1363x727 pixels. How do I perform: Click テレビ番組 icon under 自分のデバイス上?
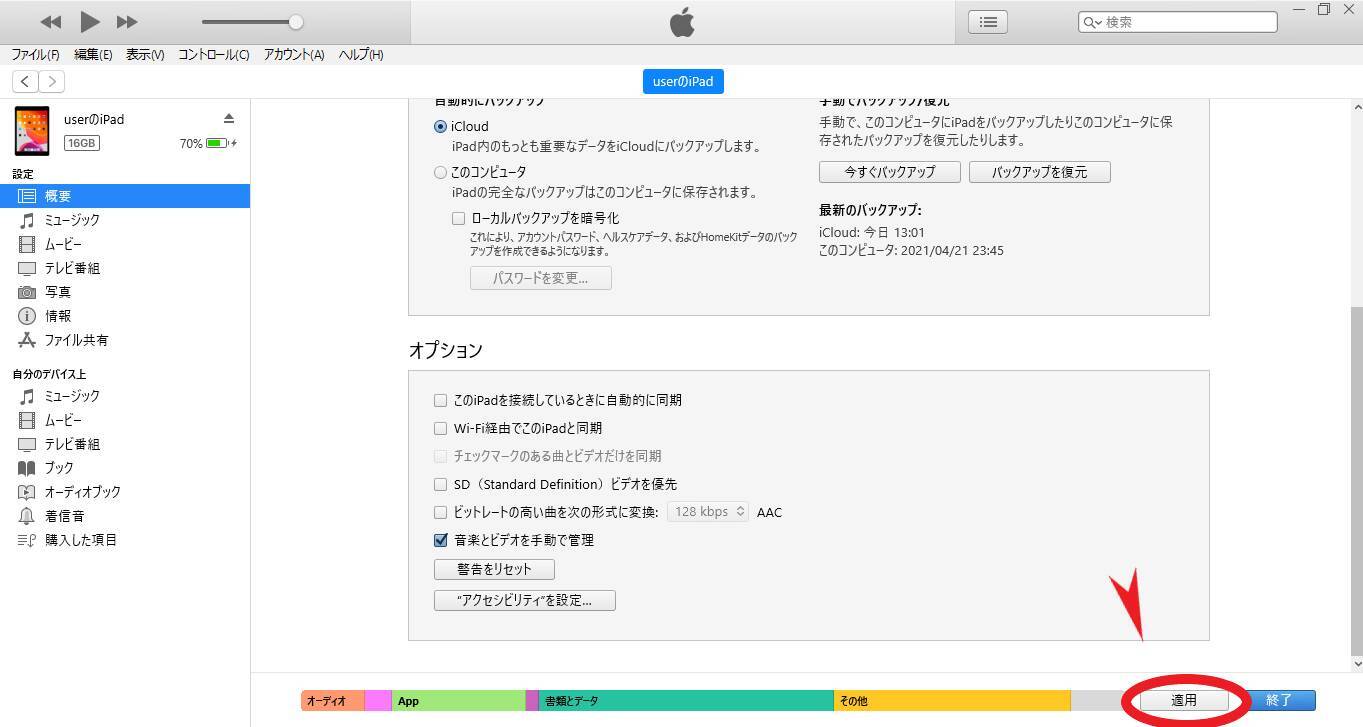tap(27, 444)
